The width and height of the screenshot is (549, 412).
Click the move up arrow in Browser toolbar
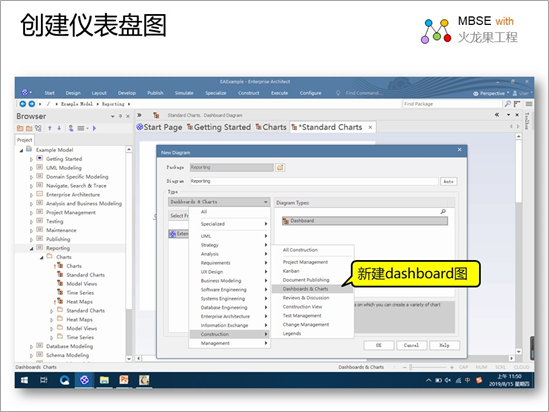[x=50, y=128]
